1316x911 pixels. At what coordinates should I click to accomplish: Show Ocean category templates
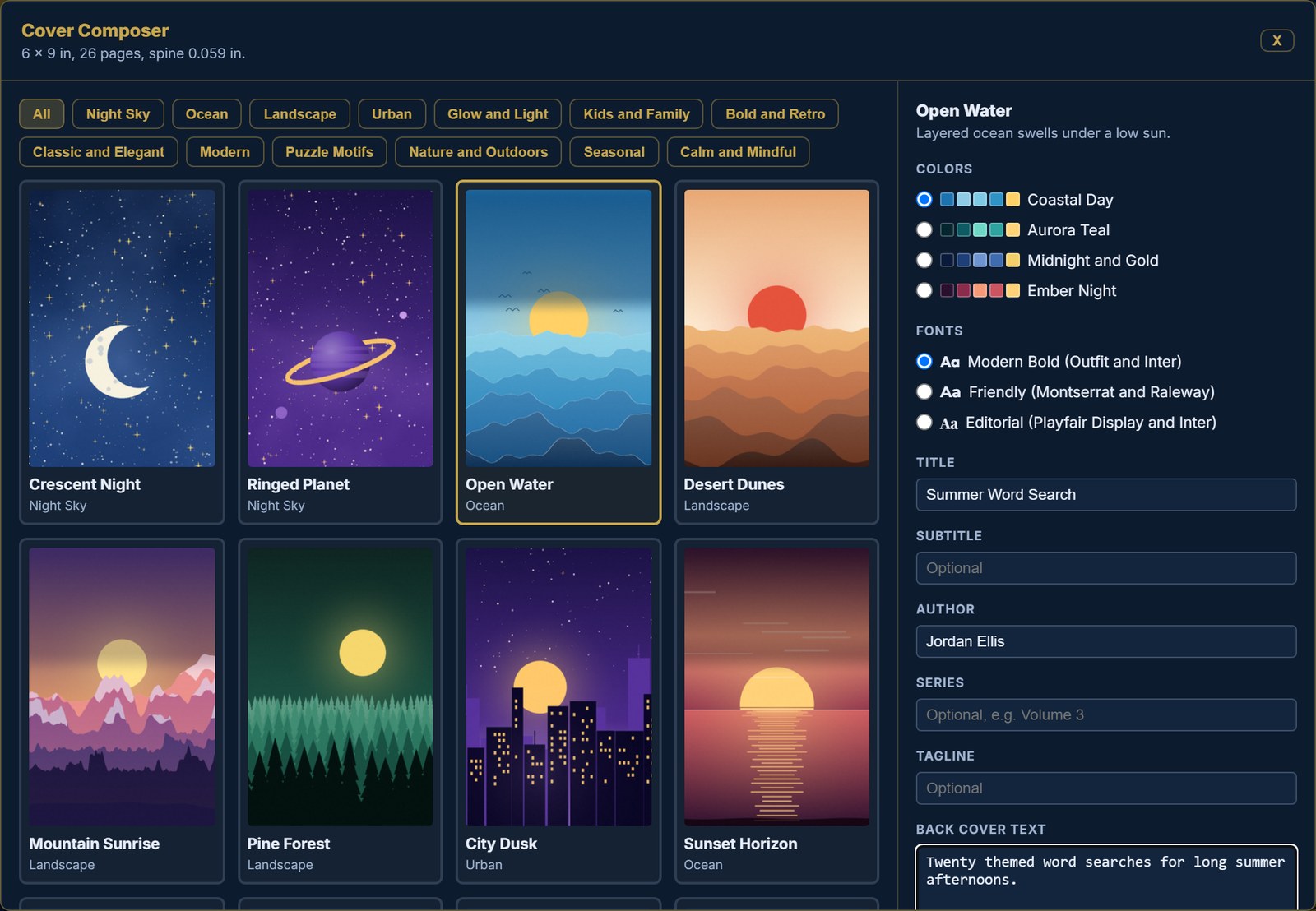coord(206,114)
